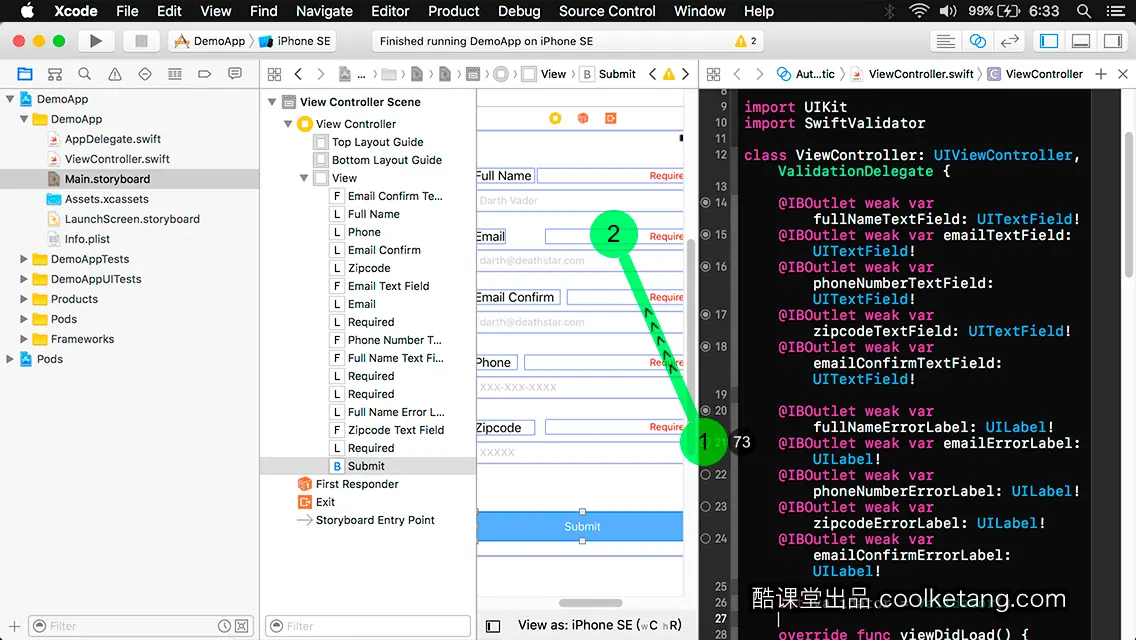Click the canvas horizontal scrollbar
The width and height of the screenshot is (1136, 640).
pos(590,603)
